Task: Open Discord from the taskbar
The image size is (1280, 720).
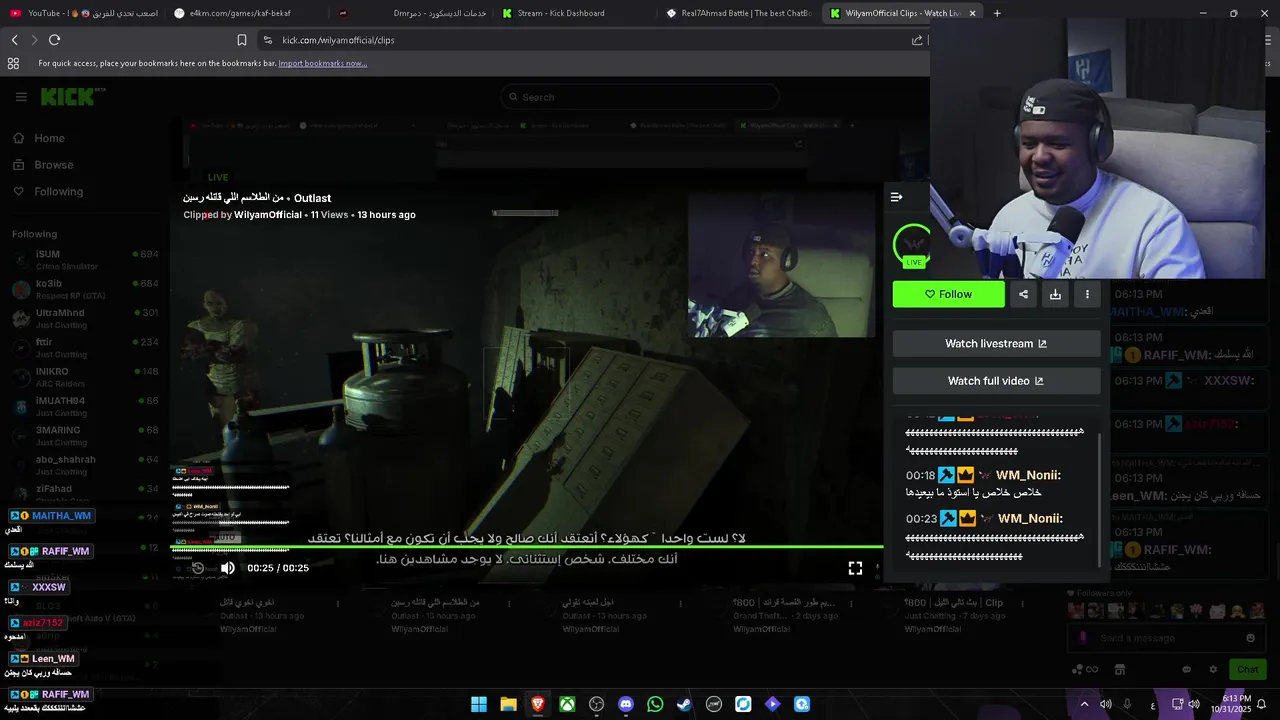Action: 626,704
